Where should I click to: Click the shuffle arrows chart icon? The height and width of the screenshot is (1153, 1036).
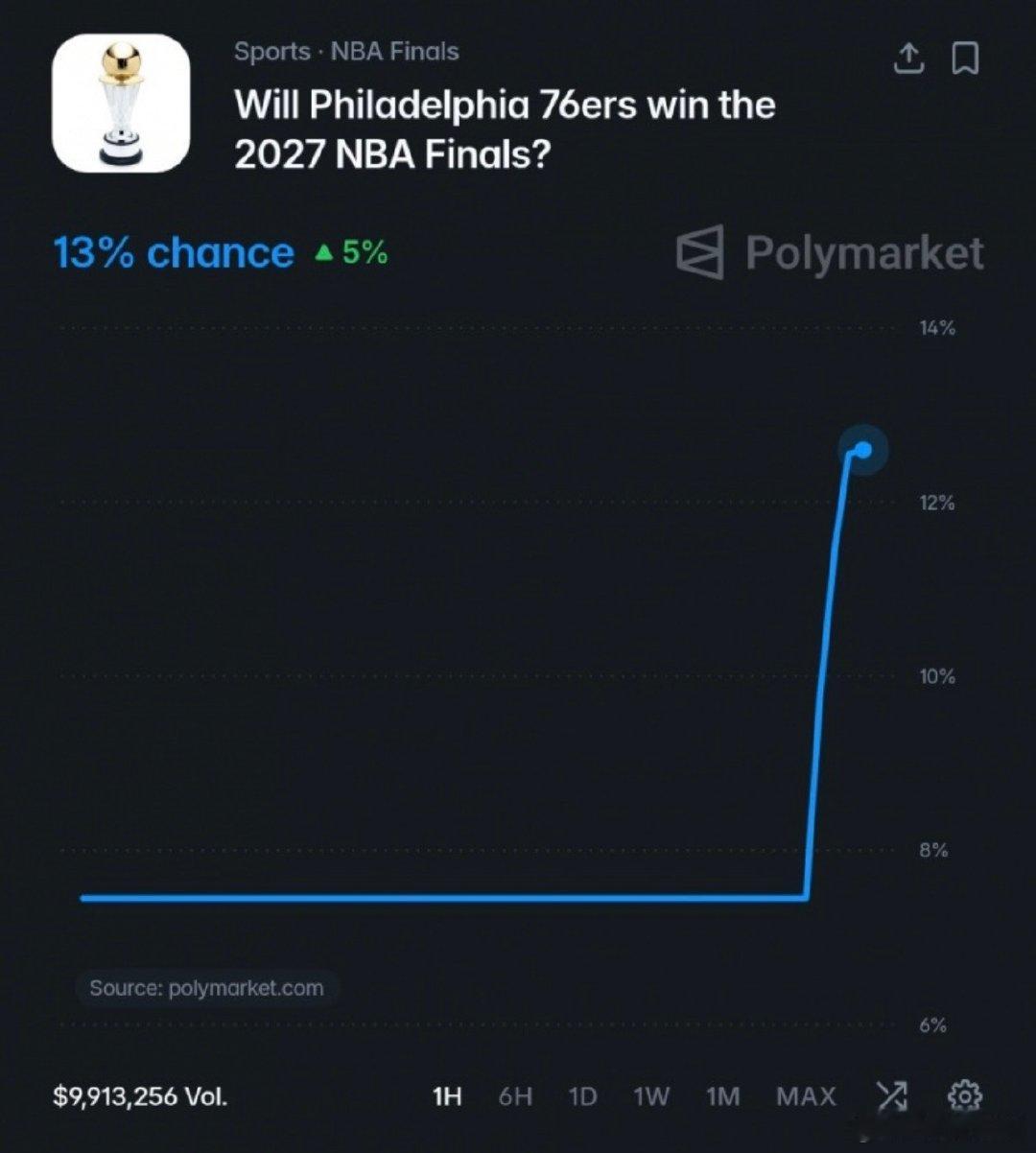click(891, 1095)
